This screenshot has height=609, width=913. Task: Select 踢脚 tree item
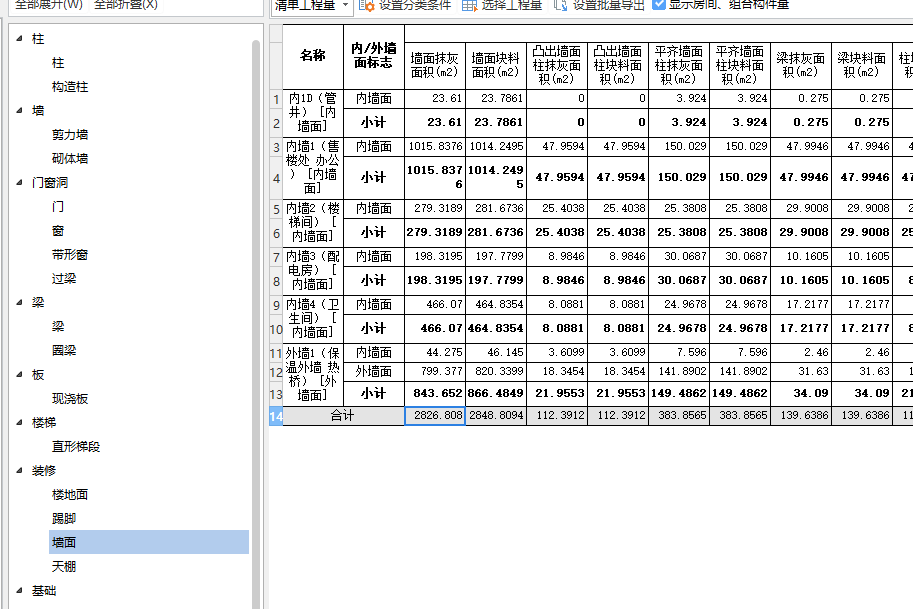(64, 518)
